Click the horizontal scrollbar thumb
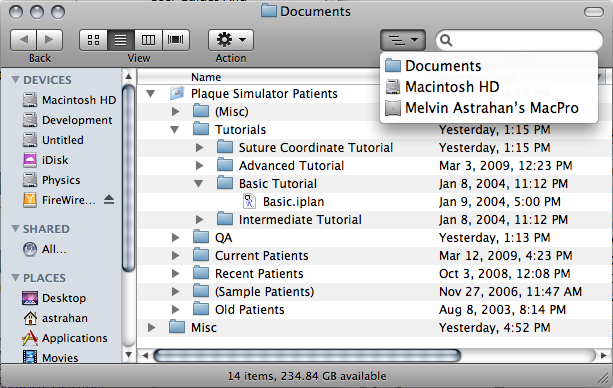 pyautogui.click(x=307, y=356)
